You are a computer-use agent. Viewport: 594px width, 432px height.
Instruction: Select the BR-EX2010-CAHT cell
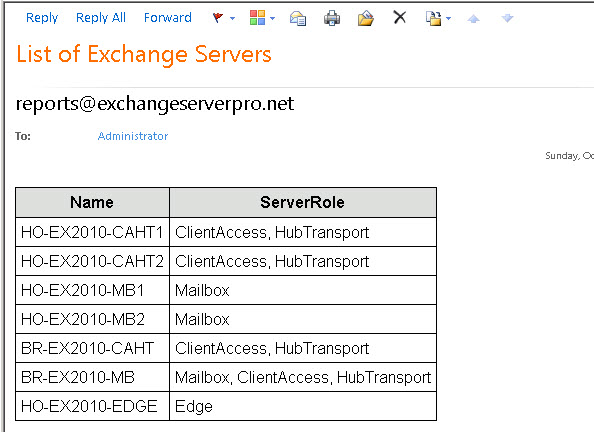click(x=92, y=348)
